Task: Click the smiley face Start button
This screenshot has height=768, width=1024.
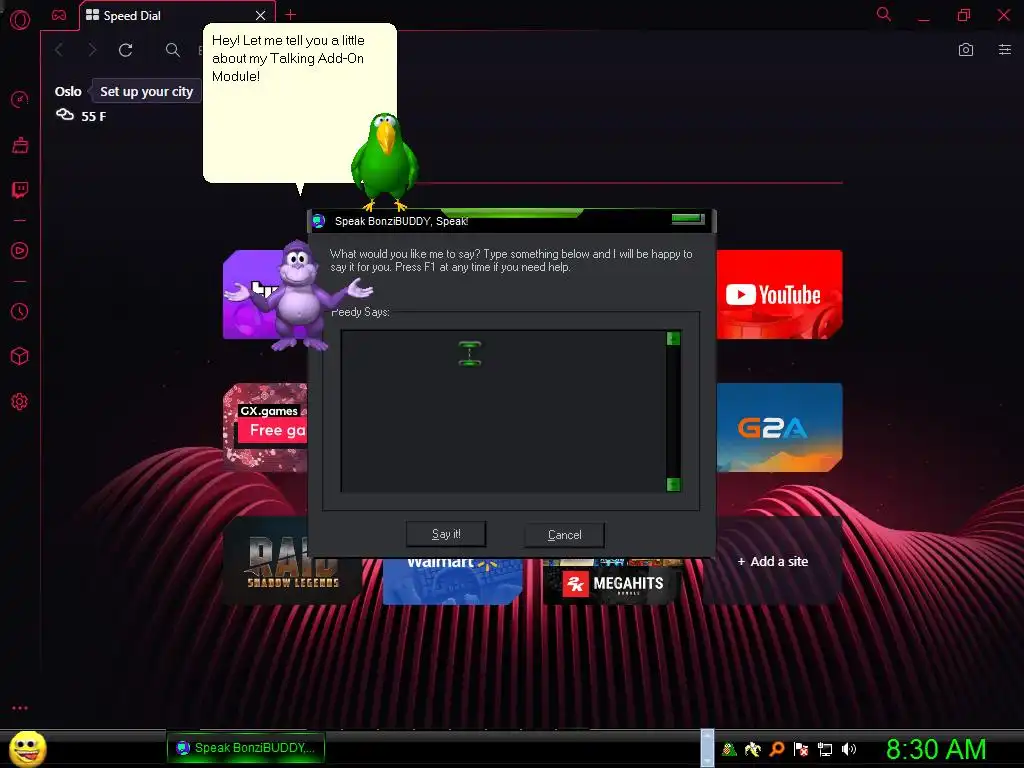Action: pos(27,748)
